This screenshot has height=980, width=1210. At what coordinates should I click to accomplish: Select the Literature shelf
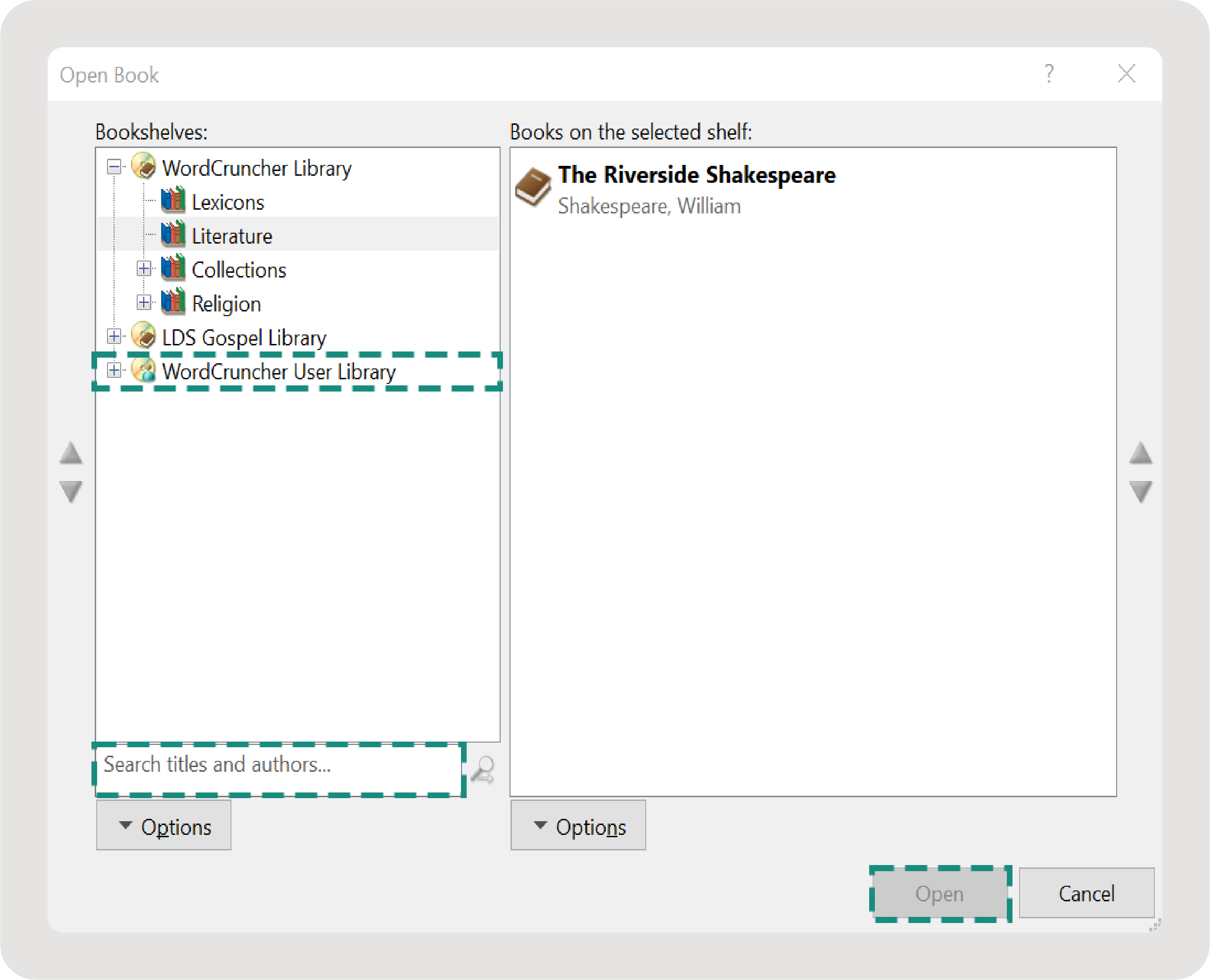tap(231, 236)
